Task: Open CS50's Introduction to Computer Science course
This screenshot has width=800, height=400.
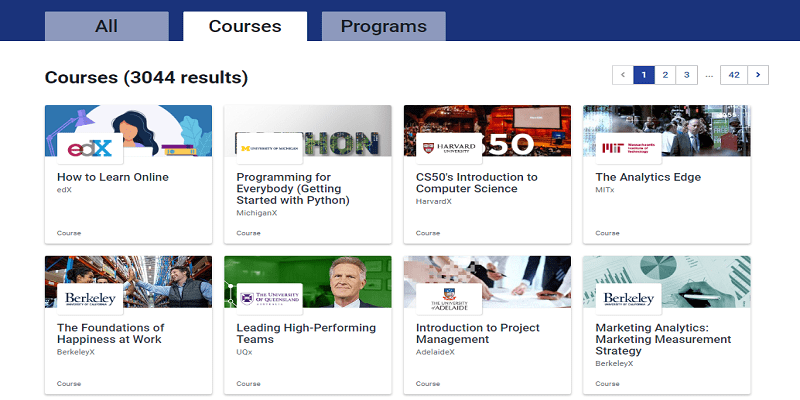Action: coord(477,183)
